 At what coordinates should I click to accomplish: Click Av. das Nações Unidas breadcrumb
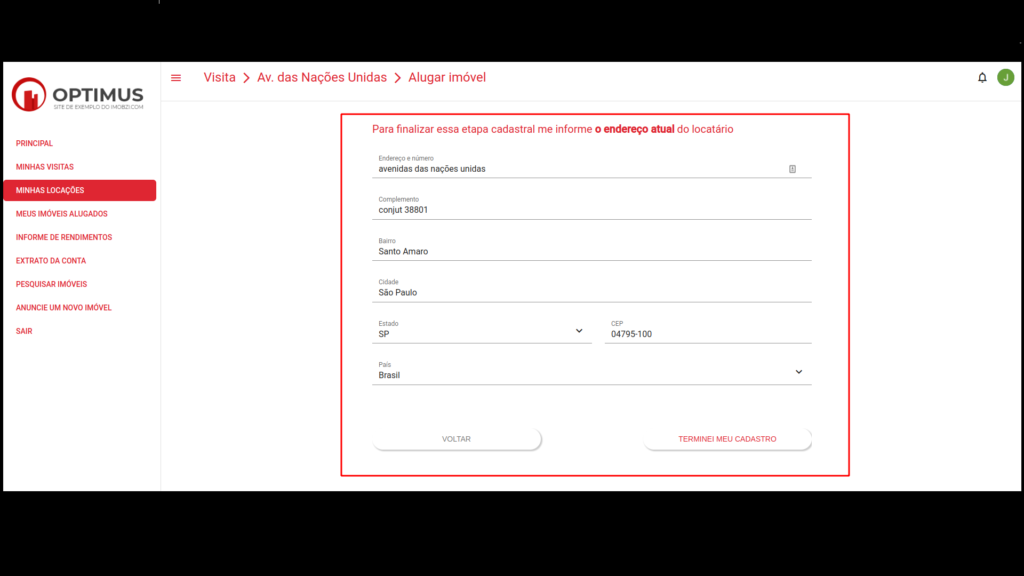click(322, 78)
